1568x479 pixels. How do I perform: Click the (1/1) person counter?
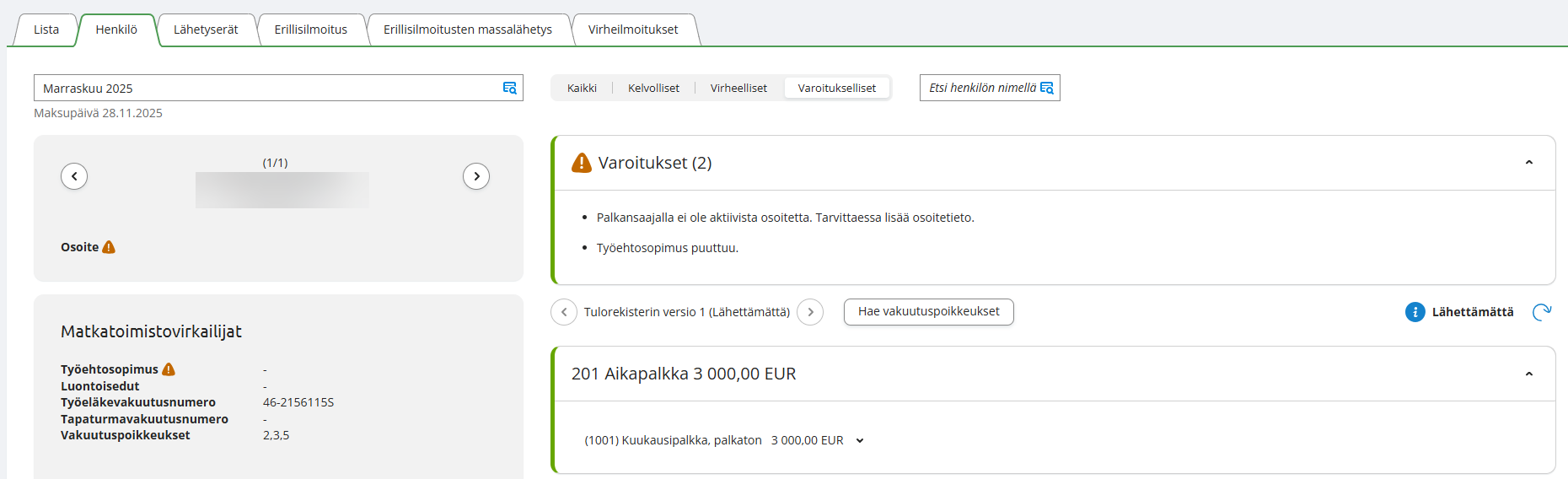pos(275,163)
